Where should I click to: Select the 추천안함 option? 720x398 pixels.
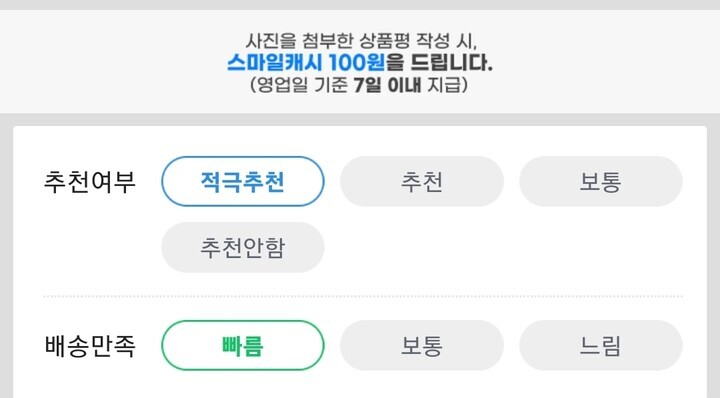tap(242, 247)
